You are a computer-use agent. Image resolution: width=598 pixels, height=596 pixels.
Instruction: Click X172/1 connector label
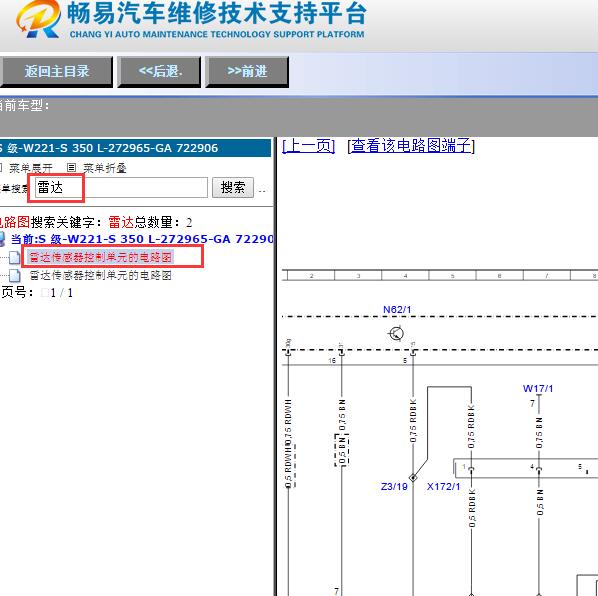444,487
